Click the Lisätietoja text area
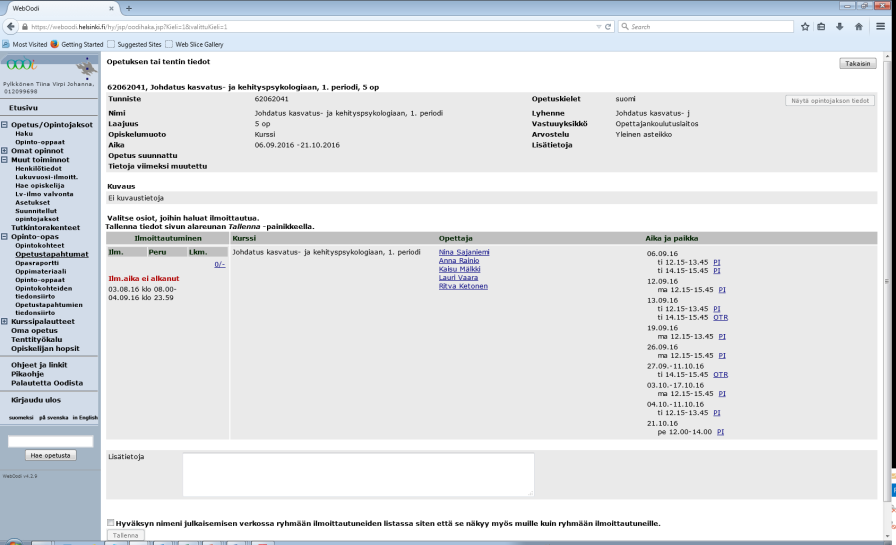The height and width of the screenshot is (545, 896). [x=358, y=475]
